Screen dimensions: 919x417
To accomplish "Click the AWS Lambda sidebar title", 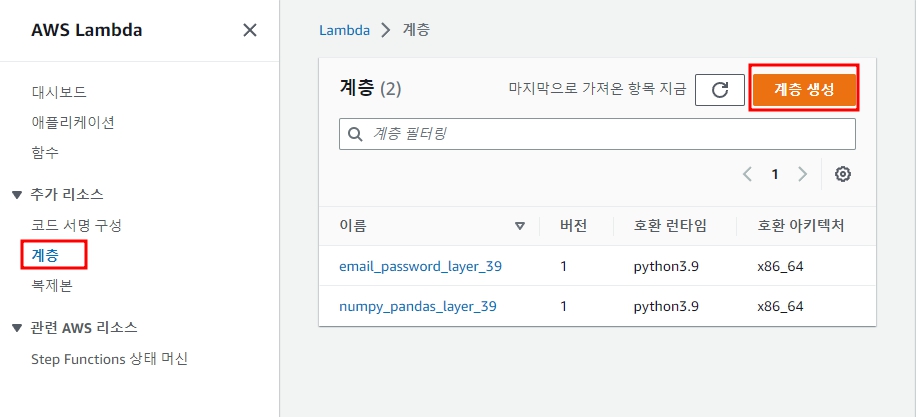I will 87,30.
